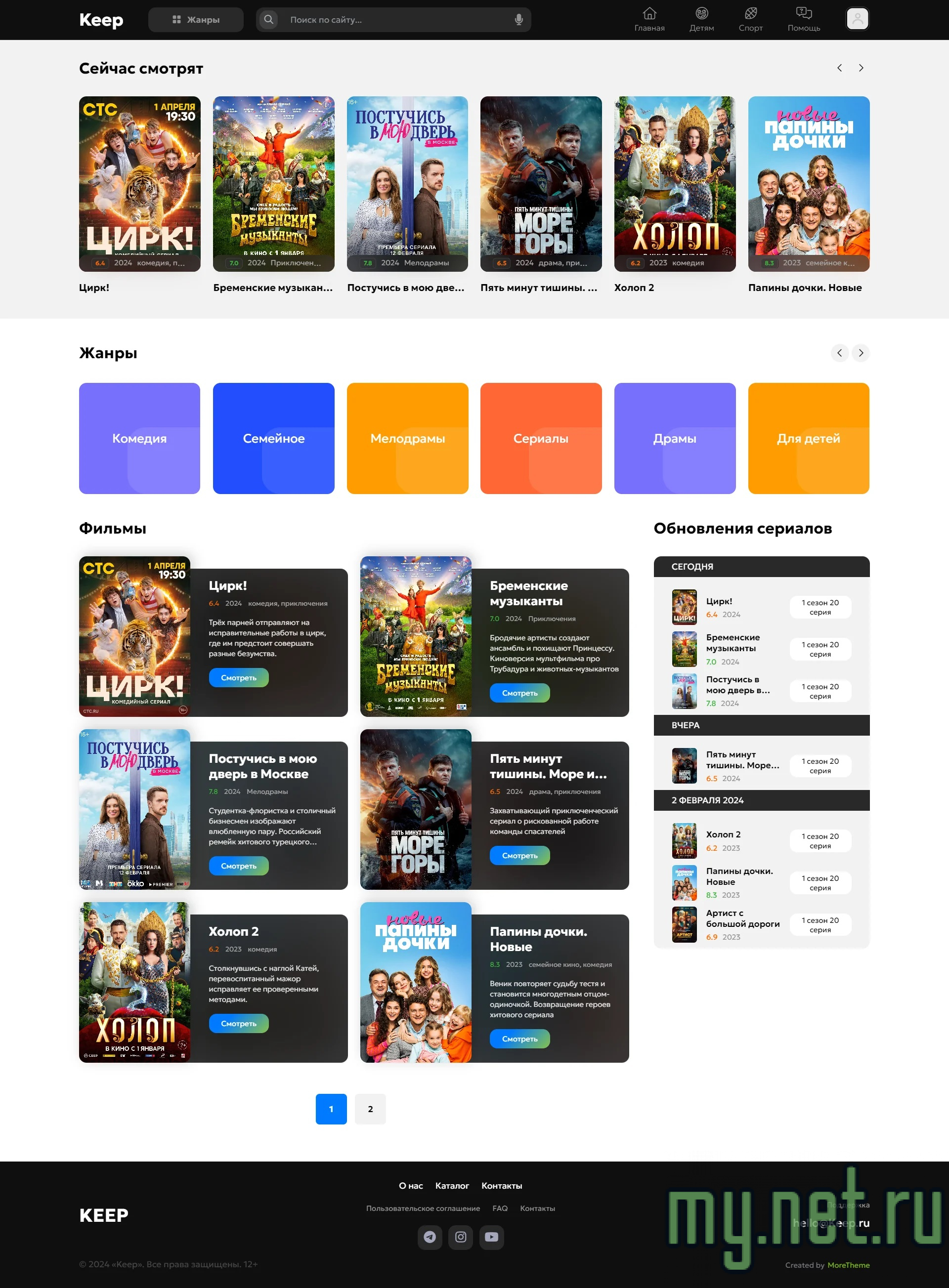This screenshot has height=1288, width=949.
Task: Open the Instagram icon in footer
Action: [x=461, y=1236]
